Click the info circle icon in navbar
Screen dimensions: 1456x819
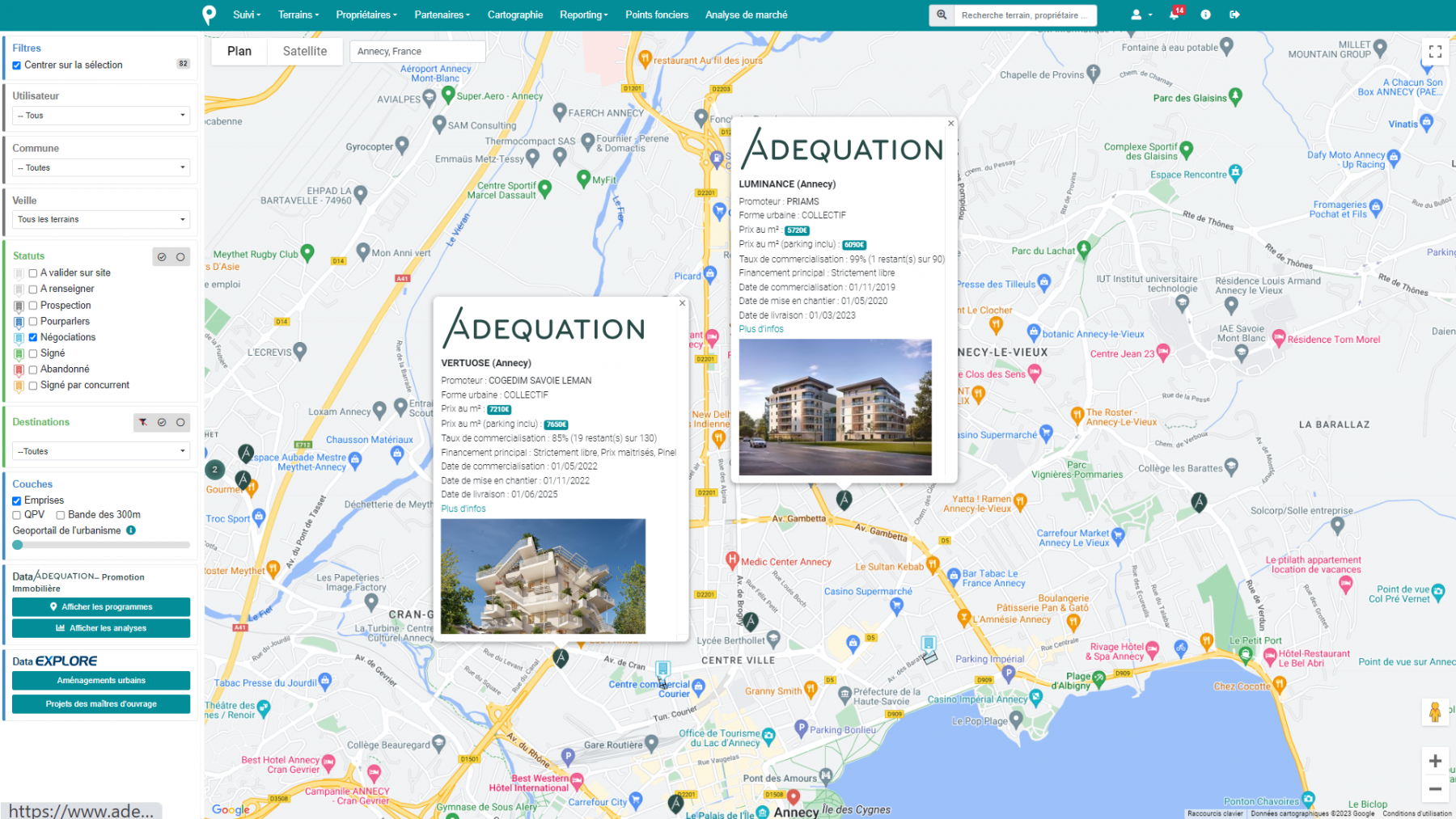coord(1205,15)
